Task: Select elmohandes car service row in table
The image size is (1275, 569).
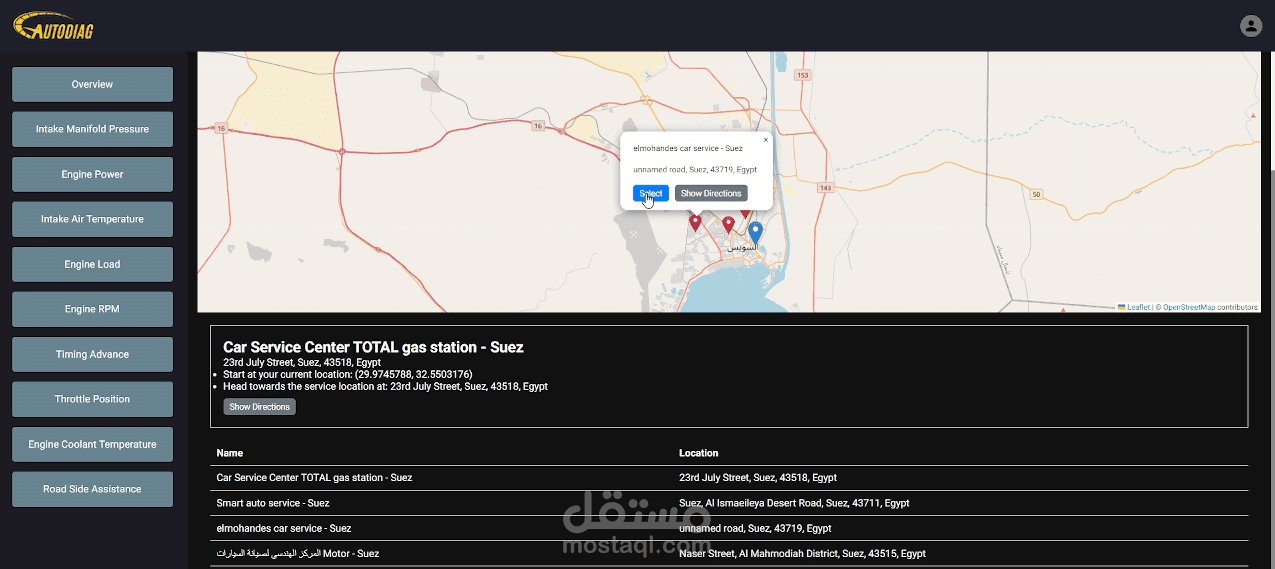Action: point(729,528)
